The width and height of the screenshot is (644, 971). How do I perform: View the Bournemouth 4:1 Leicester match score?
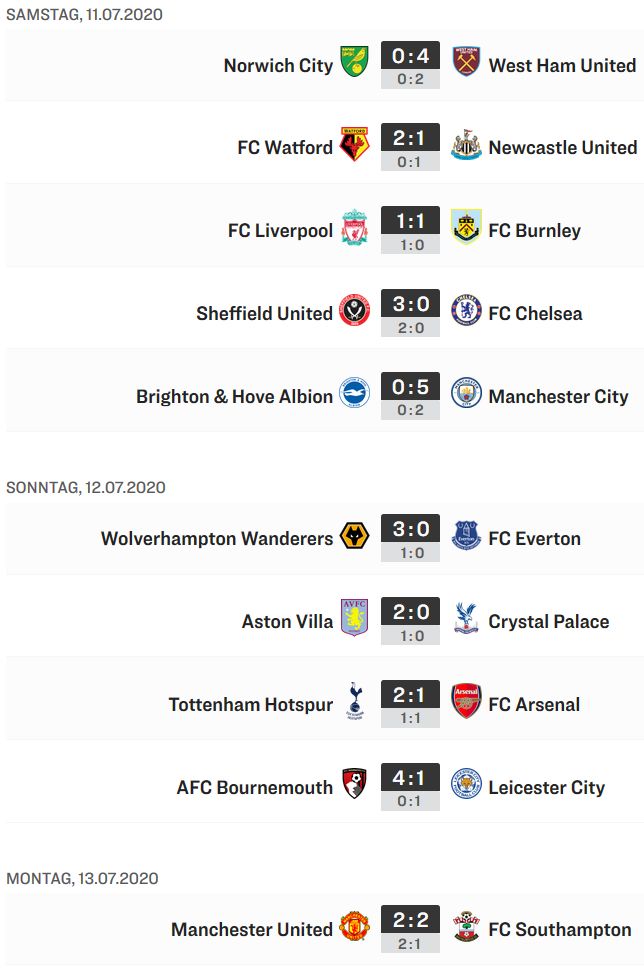coord(410,786)
